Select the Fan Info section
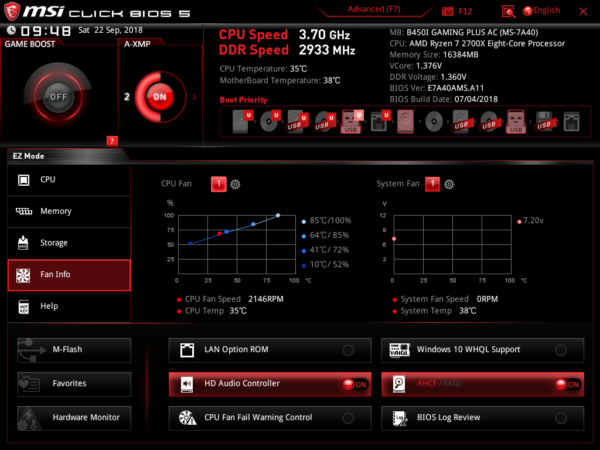 point(69,275)
